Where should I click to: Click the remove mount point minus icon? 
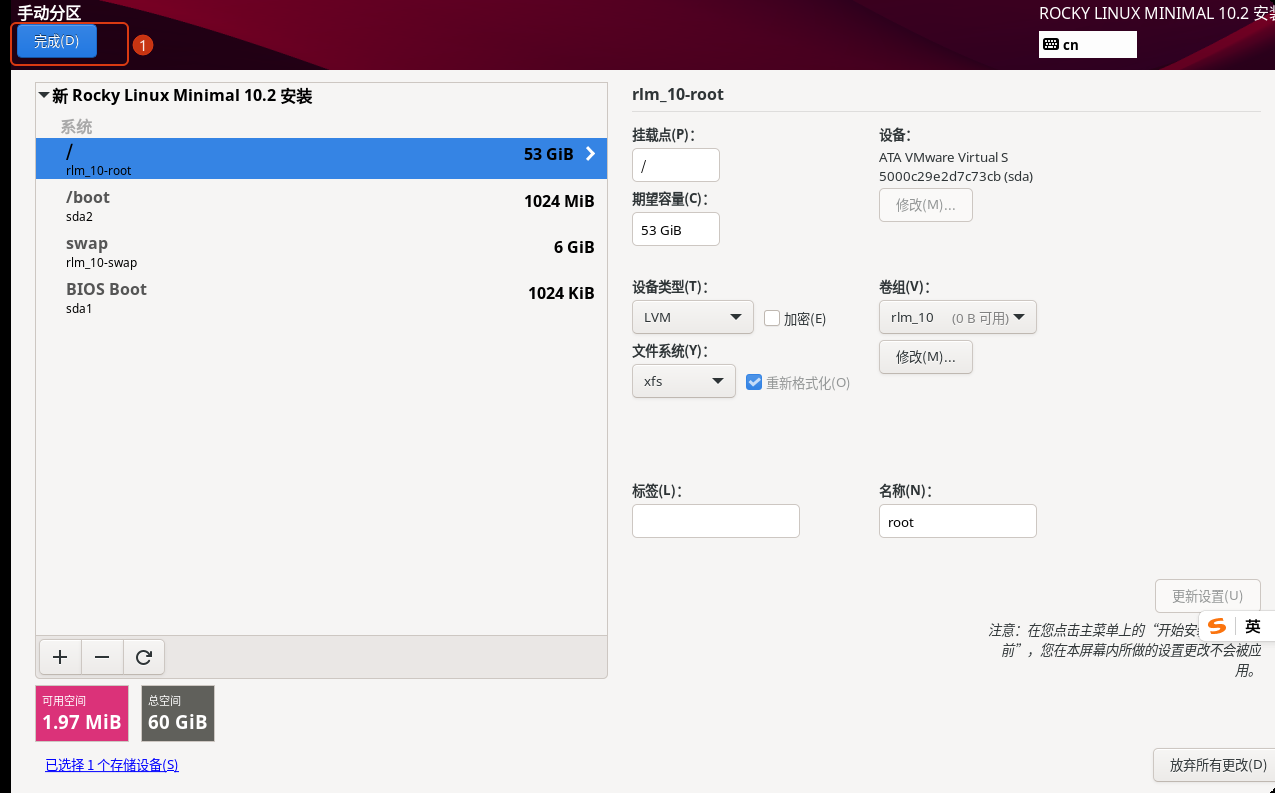102,657
